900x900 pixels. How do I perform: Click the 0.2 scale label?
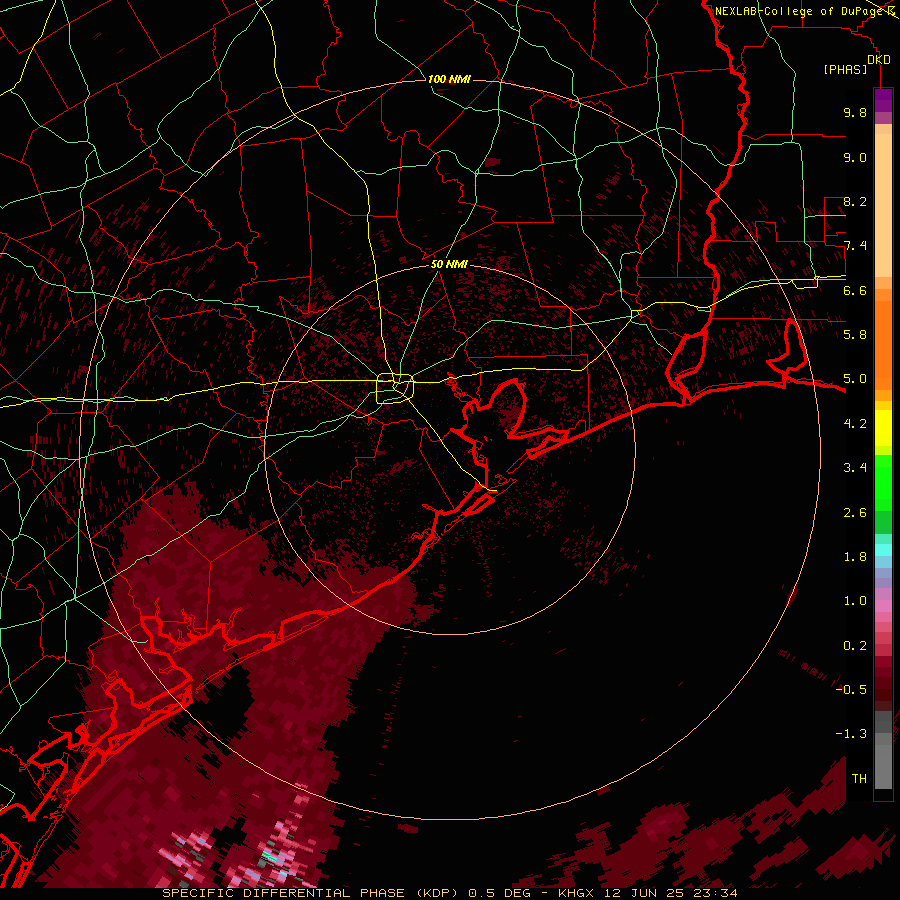click(855, 646)
